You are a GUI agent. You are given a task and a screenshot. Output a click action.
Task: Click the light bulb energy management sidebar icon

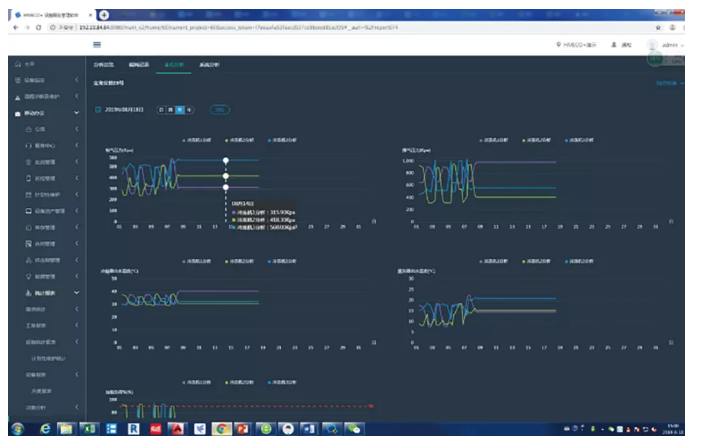tap(29, 277)
